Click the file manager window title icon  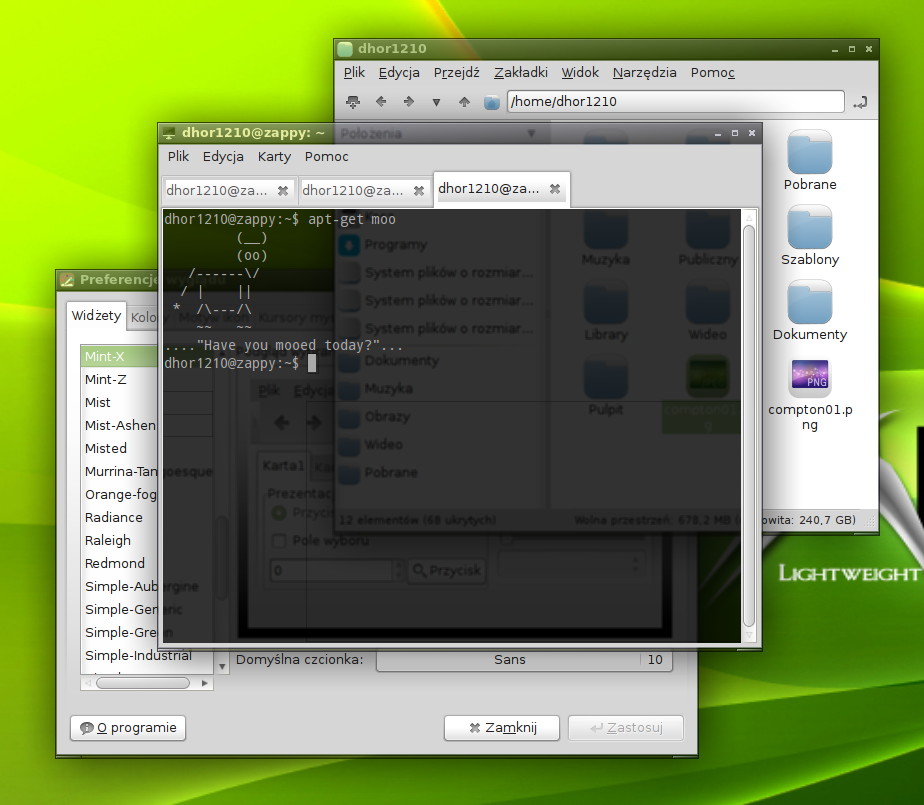[345, 49]
